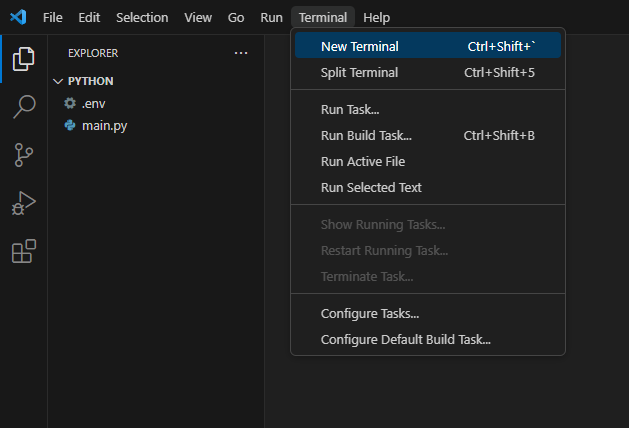Image resolution: width=629 pixels, height=428 pixels.
Task: Select New Terminal from the menu
Action: click(x=359, y=46)
